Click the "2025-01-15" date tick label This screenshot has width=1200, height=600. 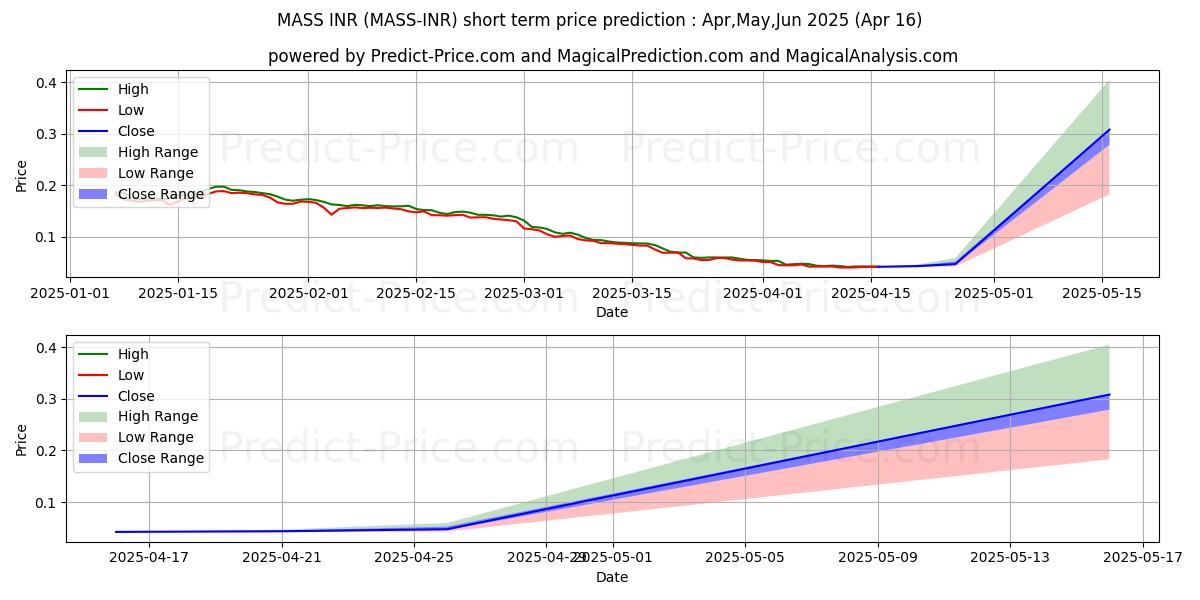click(178, 293)
